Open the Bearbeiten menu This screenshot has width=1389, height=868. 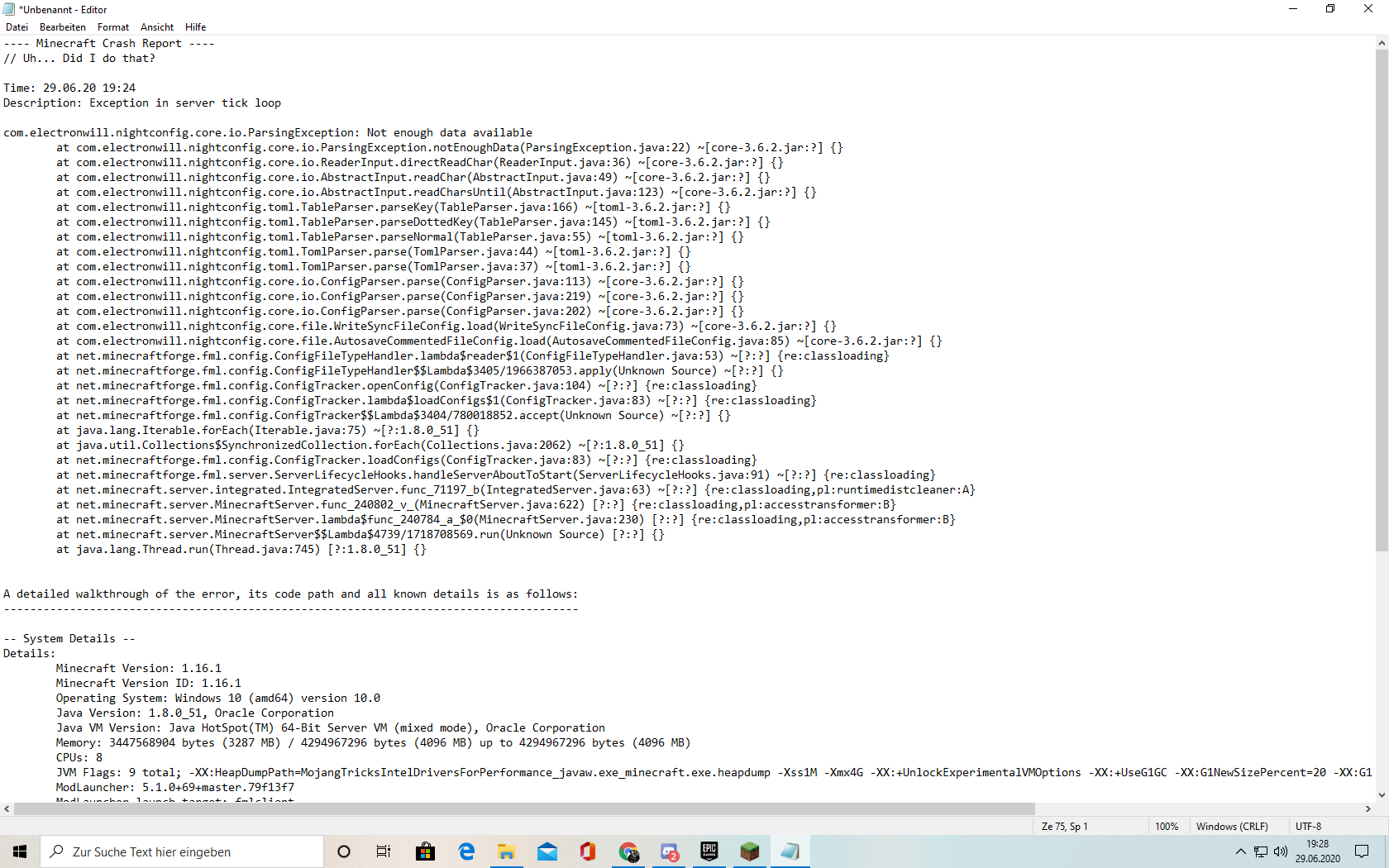pos(63,27)
